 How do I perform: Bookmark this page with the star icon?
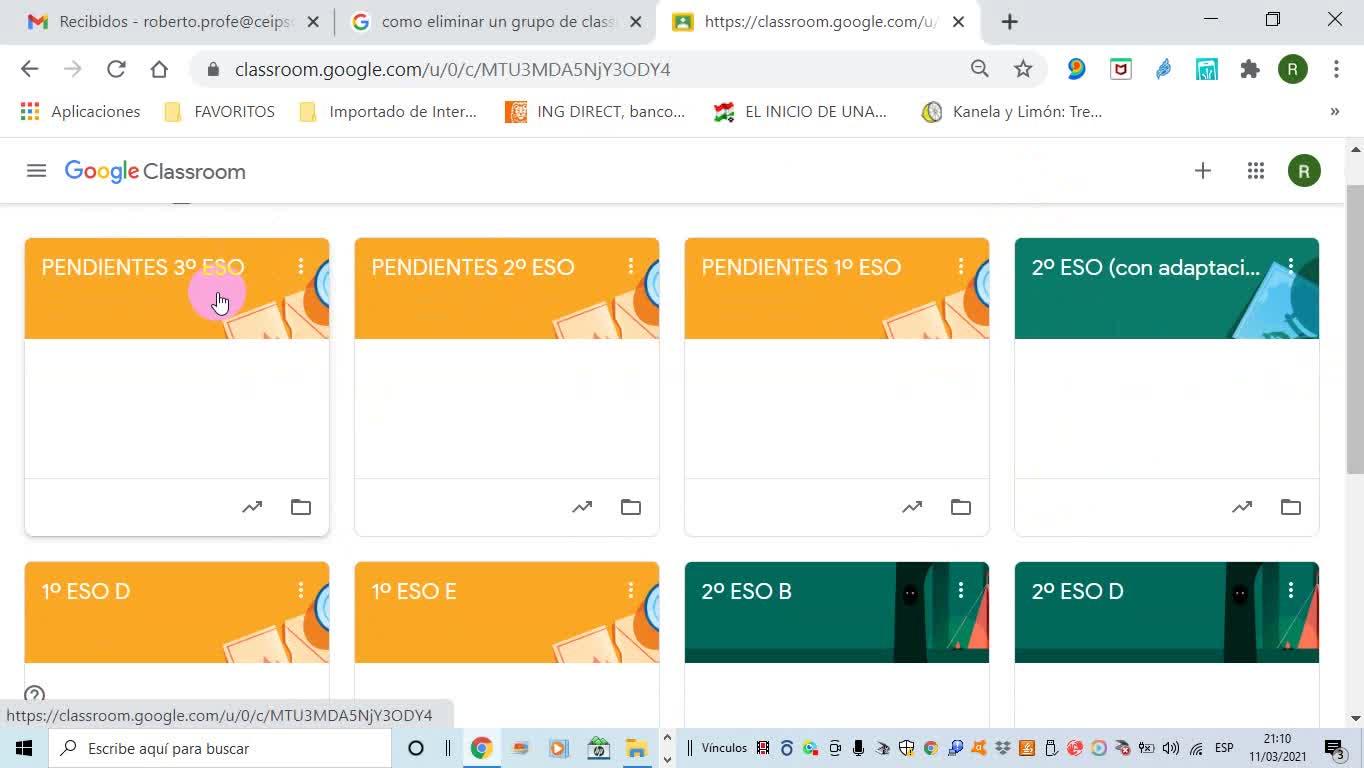1023,69
